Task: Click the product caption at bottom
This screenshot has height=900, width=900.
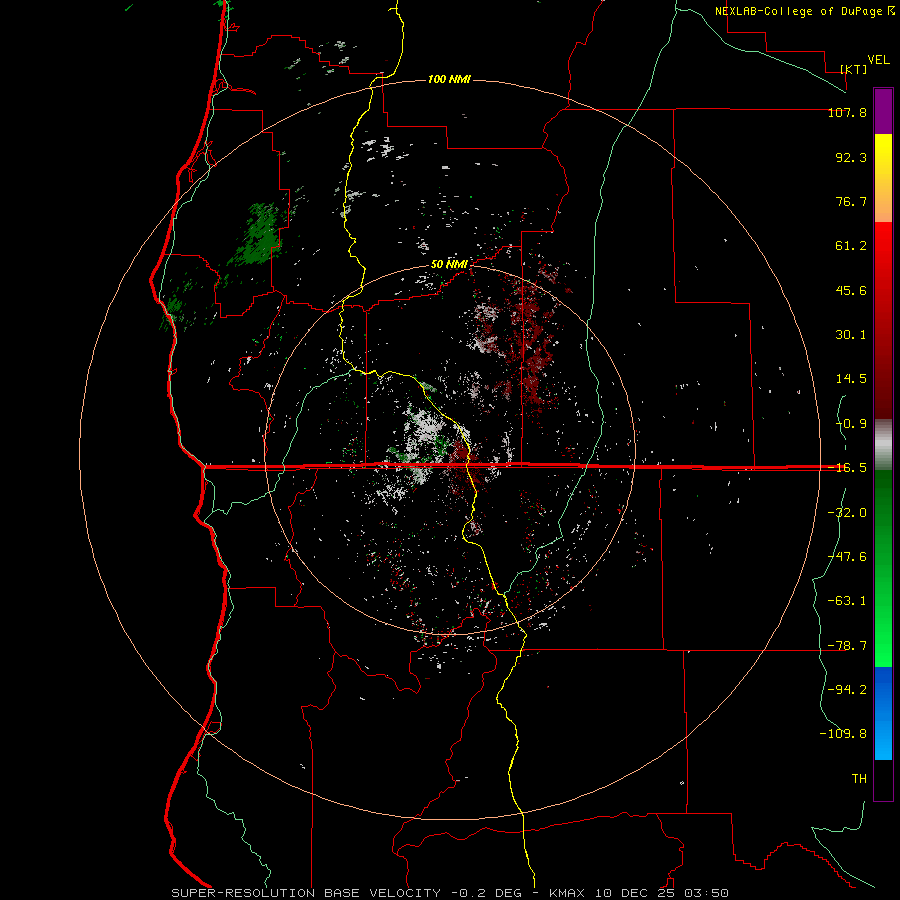Action: click(x=450, y=893)
